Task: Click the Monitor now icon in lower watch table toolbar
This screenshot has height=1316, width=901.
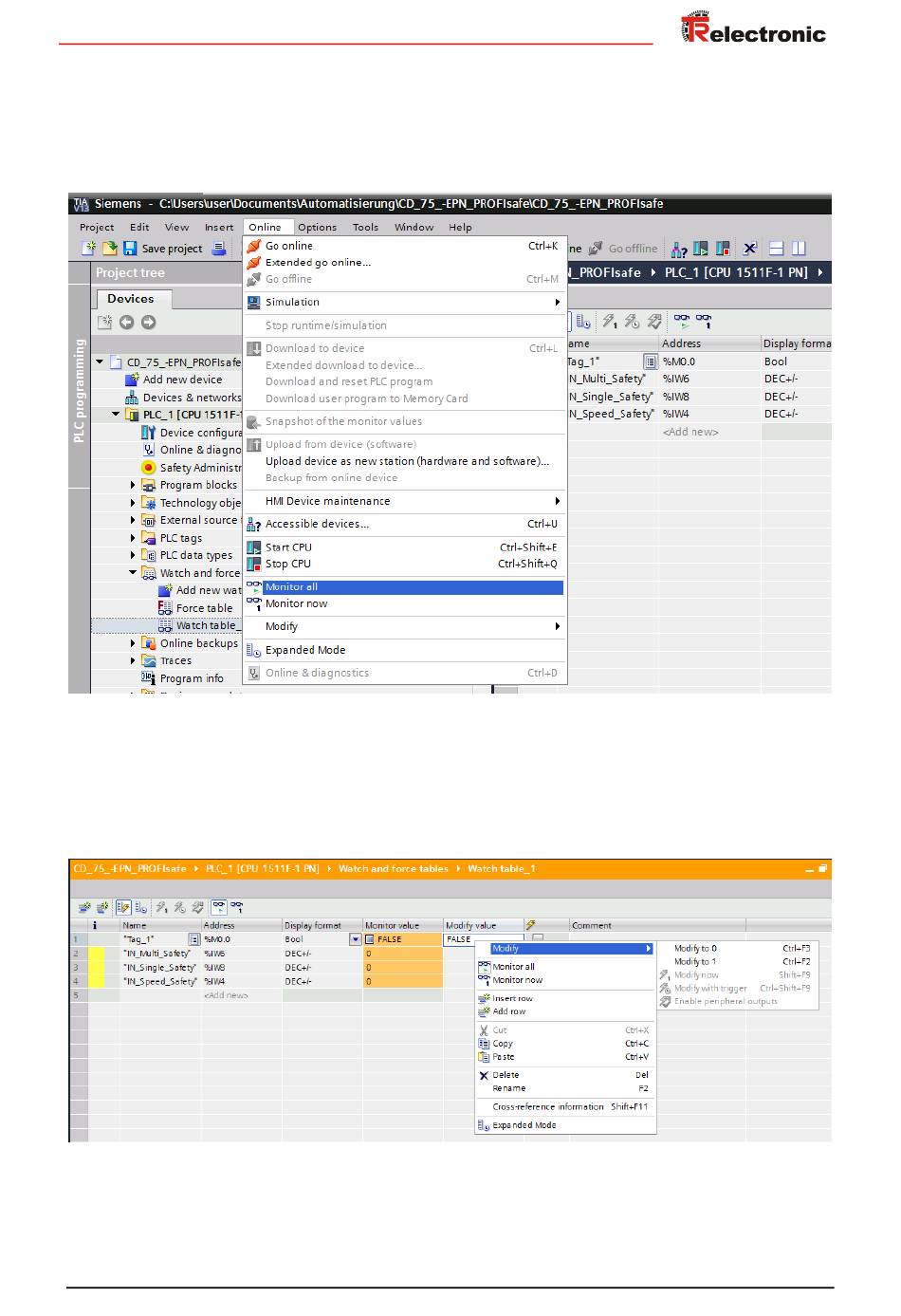Action: click(236, 907)
